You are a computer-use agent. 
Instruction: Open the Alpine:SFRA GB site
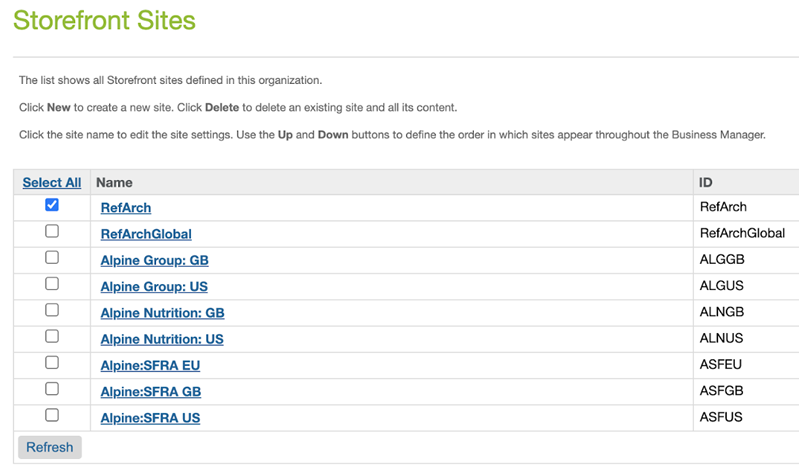(151, 391)
